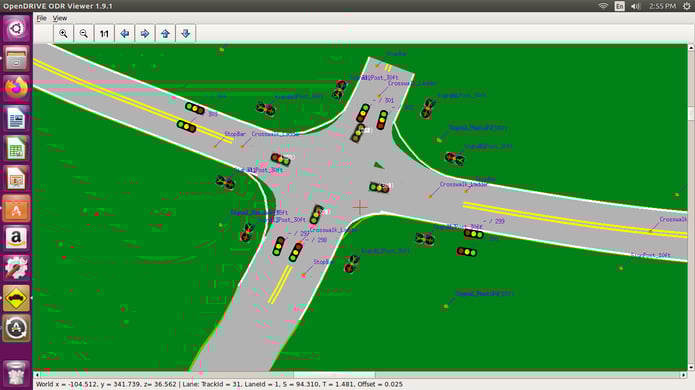Screen dimensions: 695x390
Task: Open system settings gear in top bar
Action: [687, 6]
